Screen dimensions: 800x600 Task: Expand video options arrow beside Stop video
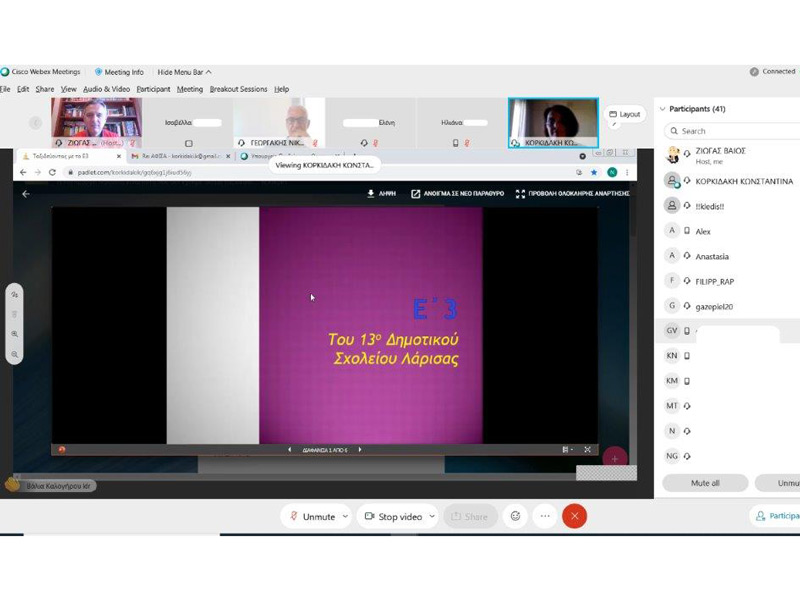point(432,516)
